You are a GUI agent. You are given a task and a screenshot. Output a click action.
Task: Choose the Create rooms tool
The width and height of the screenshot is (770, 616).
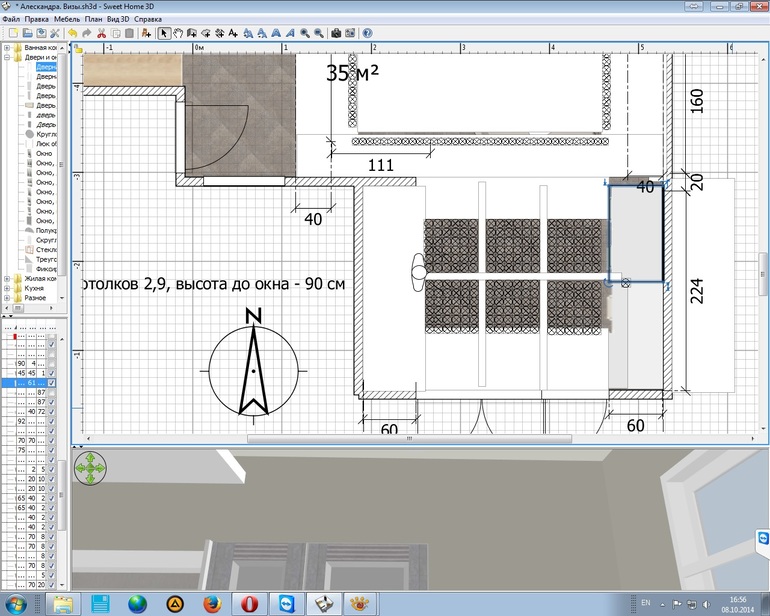[x=206, y=33]
